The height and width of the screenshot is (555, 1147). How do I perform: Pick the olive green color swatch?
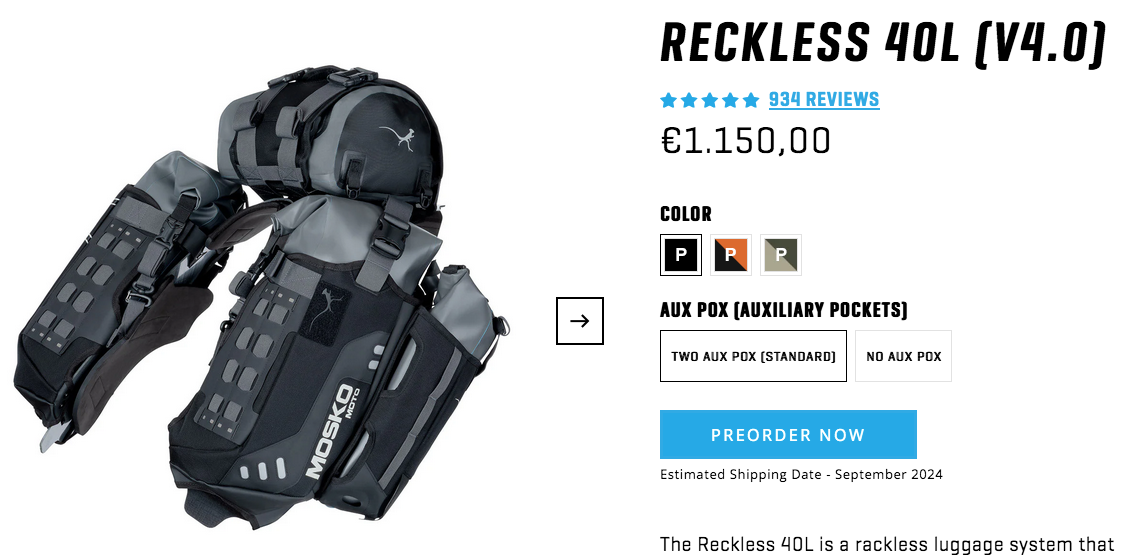tap(781, 254)
